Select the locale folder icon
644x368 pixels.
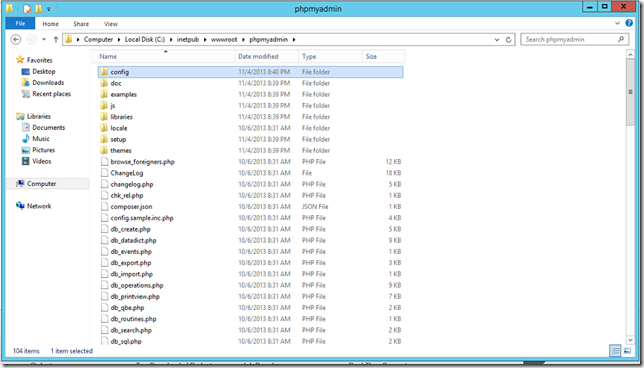click(104, 128)
